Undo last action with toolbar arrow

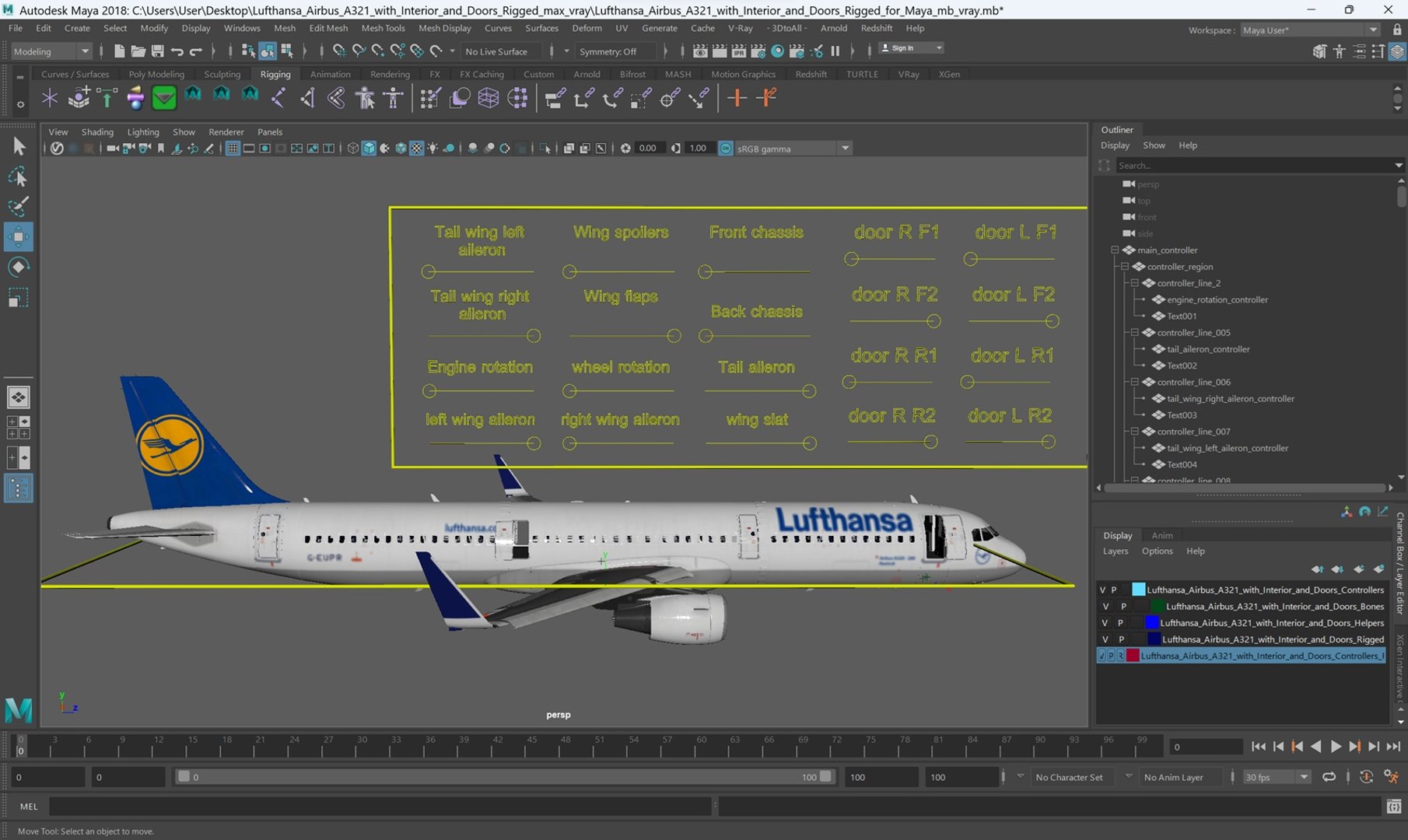point(177,51)
